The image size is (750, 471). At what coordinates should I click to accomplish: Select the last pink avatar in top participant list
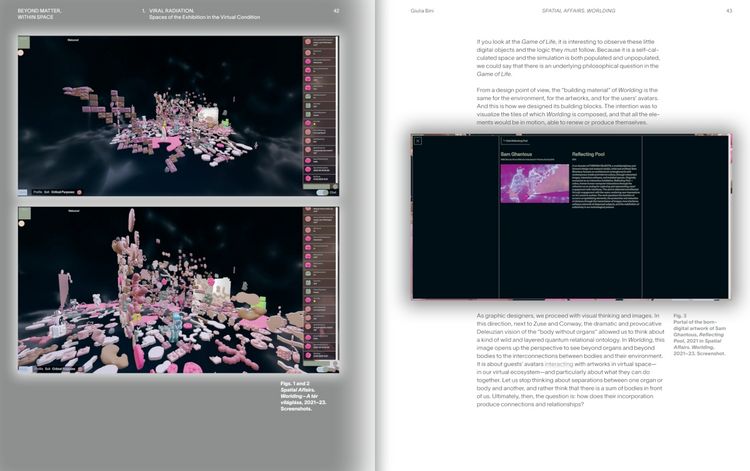click(308, 178)
